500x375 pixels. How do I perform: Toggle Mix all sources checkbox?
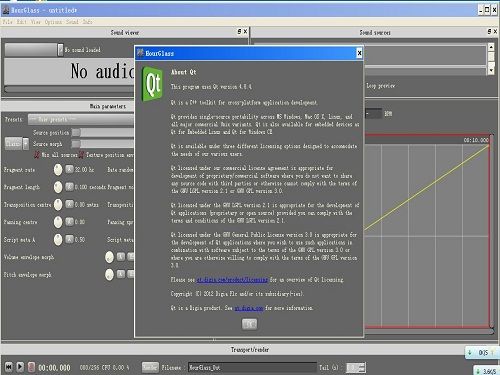pyautogui.click(x=37, y=155)
